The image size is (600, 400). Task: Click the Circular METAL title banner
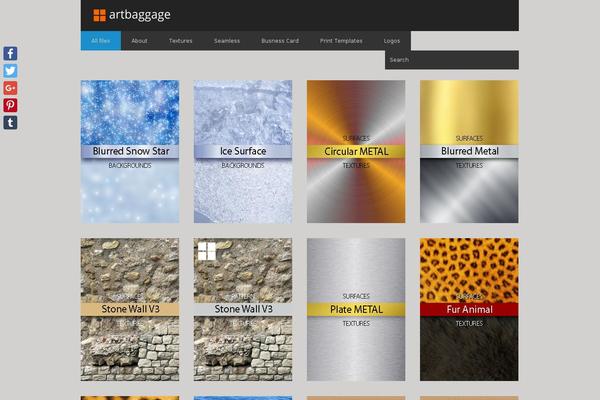coord(356,152)
